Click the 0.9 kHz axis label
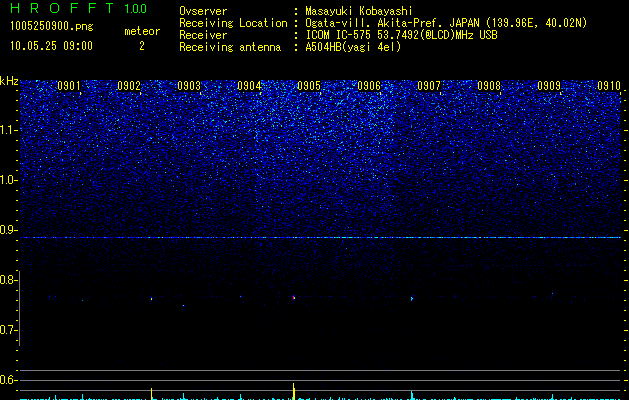The width and height of the screenshot is (629, 400). point(8,230)
